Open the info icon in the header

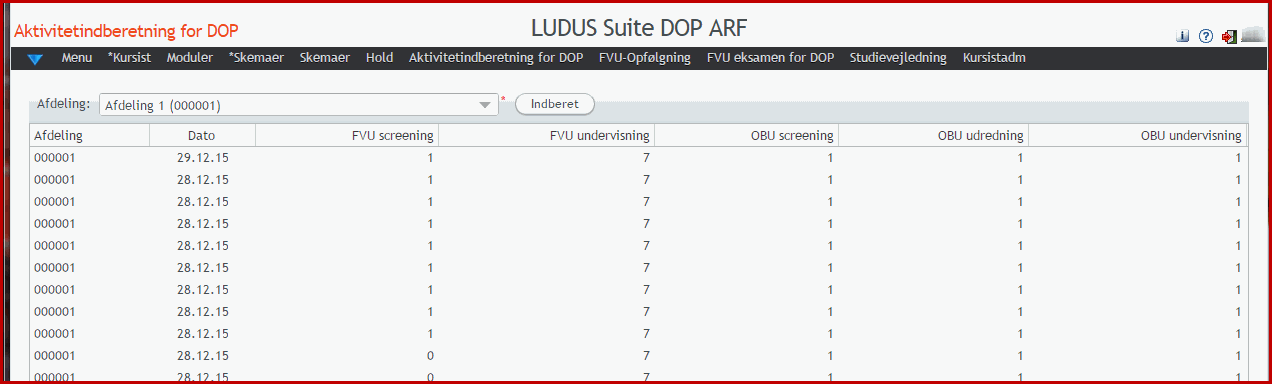point(1183,36)
